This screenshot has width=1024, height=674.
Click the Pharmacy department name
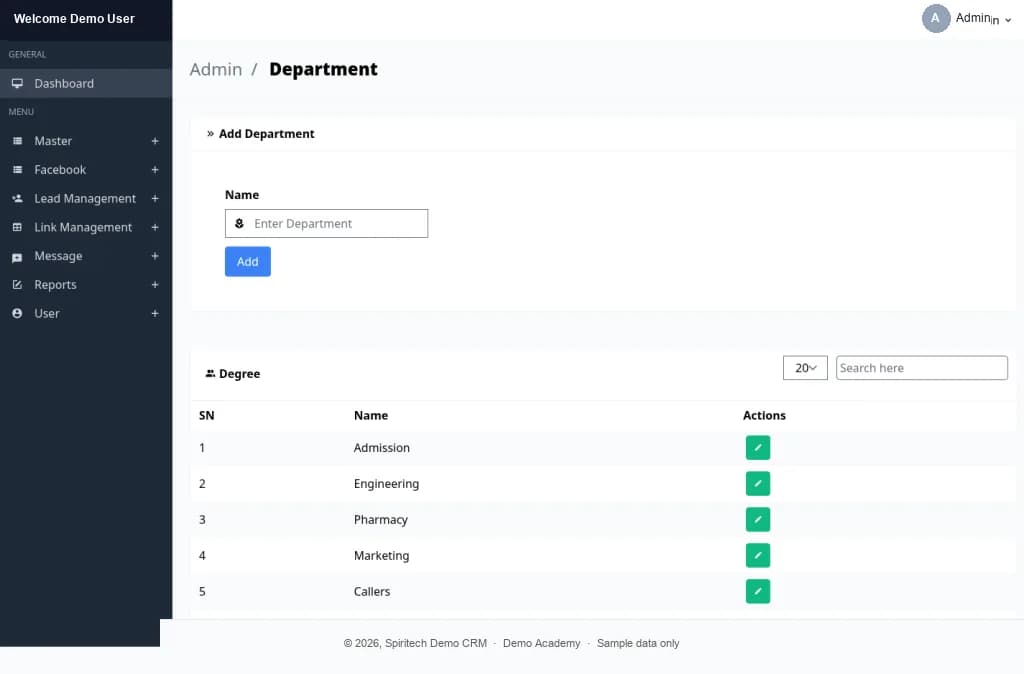point(381,520)
